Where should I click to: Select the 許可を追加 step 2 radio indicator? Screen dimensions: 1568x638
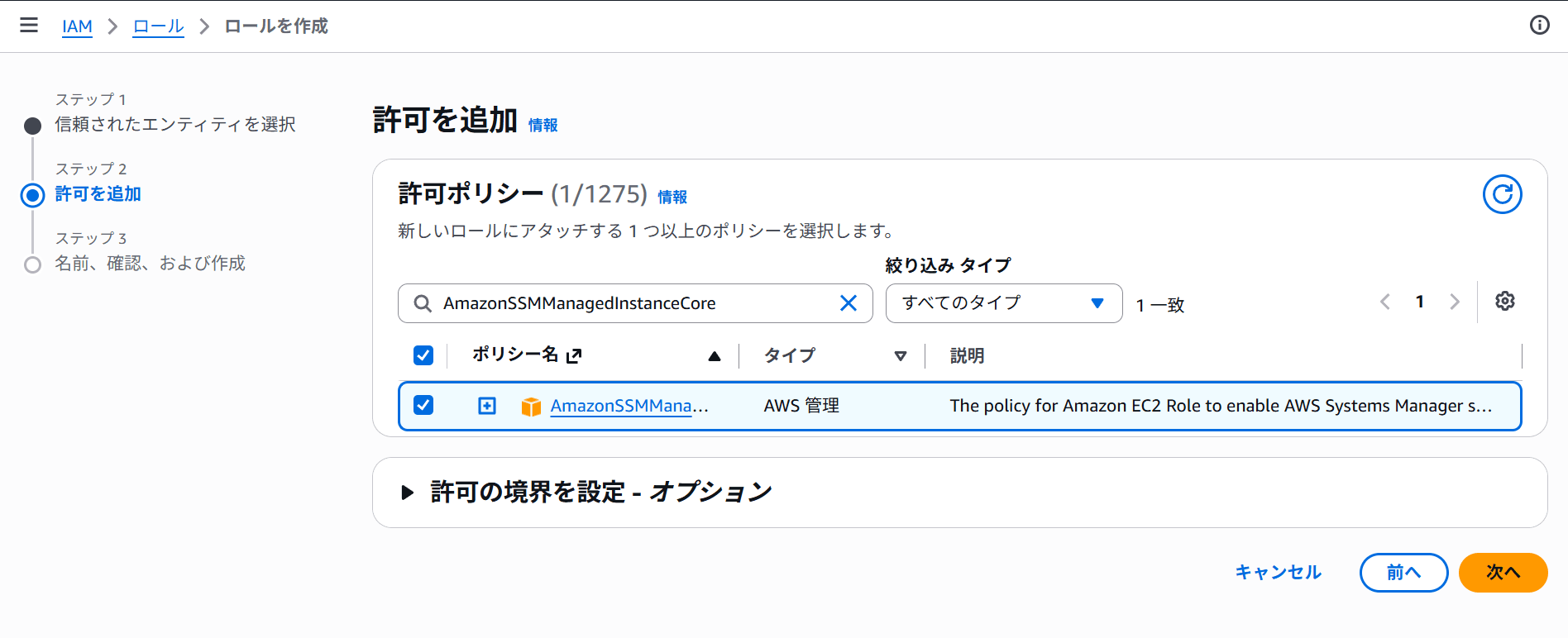click(x=32, y=196)
